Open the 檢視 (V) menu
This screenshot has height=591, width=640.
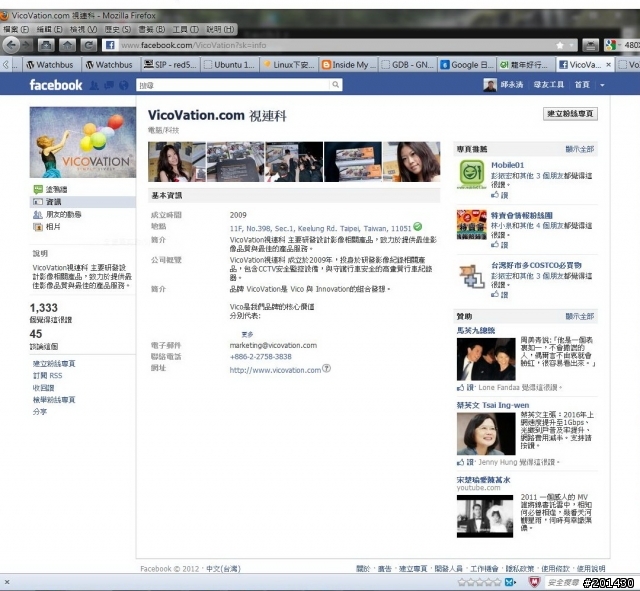(83, 29)
